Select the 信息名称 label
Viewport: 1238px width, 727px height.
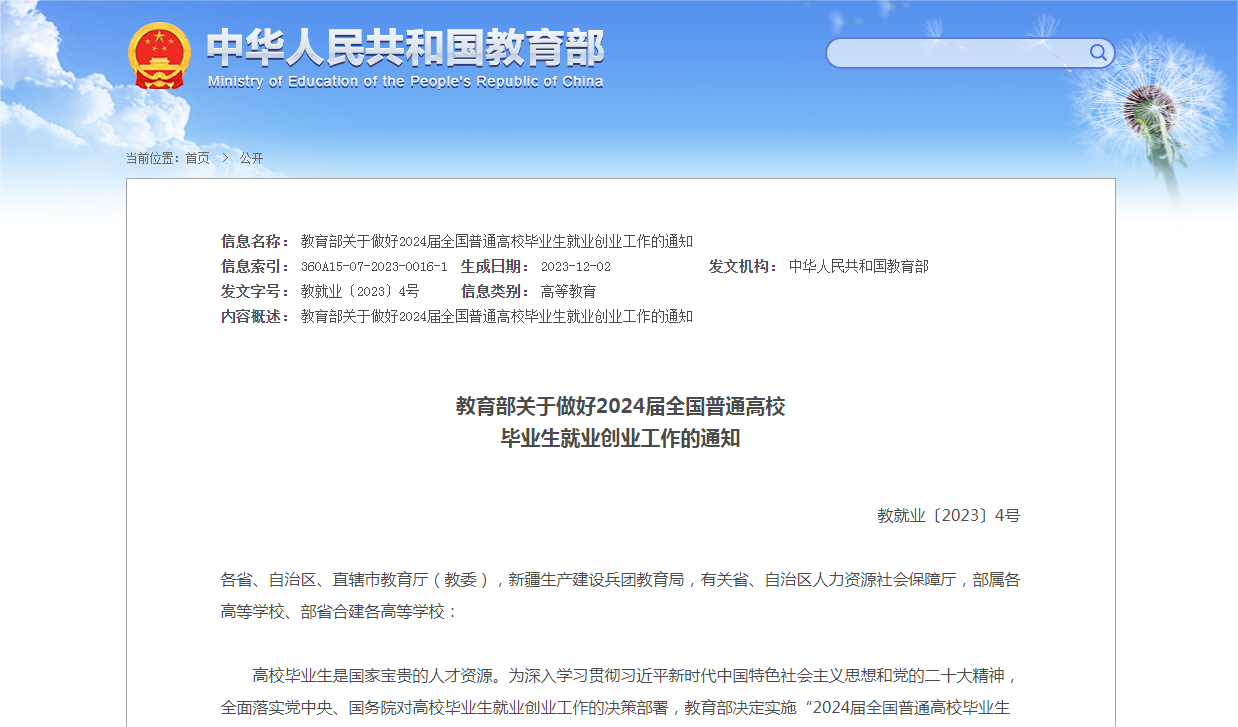(x=255, y=241)
